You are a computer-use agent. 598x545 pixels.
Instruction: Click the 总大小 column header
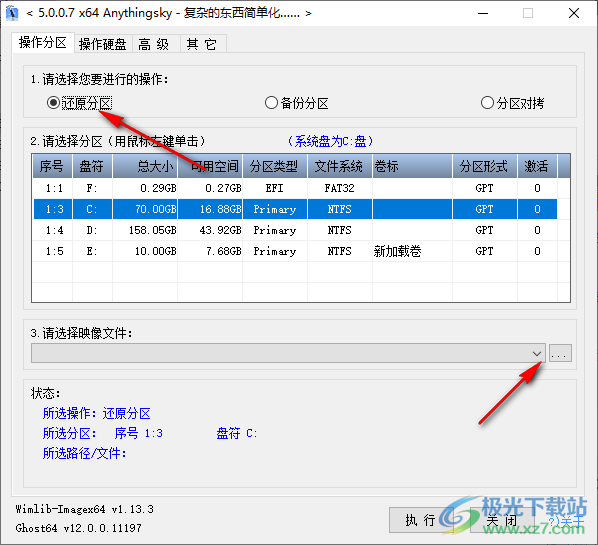coord(145,166)
